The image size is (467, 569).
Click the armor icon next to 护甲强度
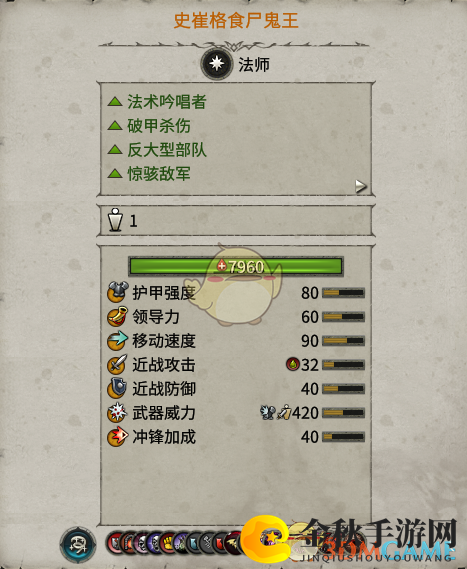(x=118, y=292)
